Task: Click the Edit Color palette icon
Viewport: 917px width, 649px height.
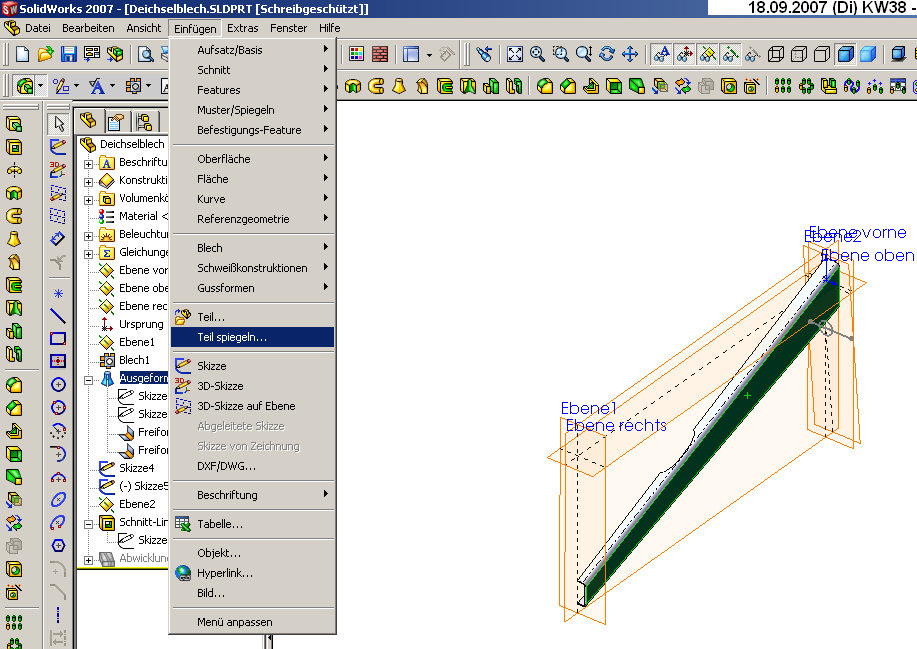Action: [356, 54]
